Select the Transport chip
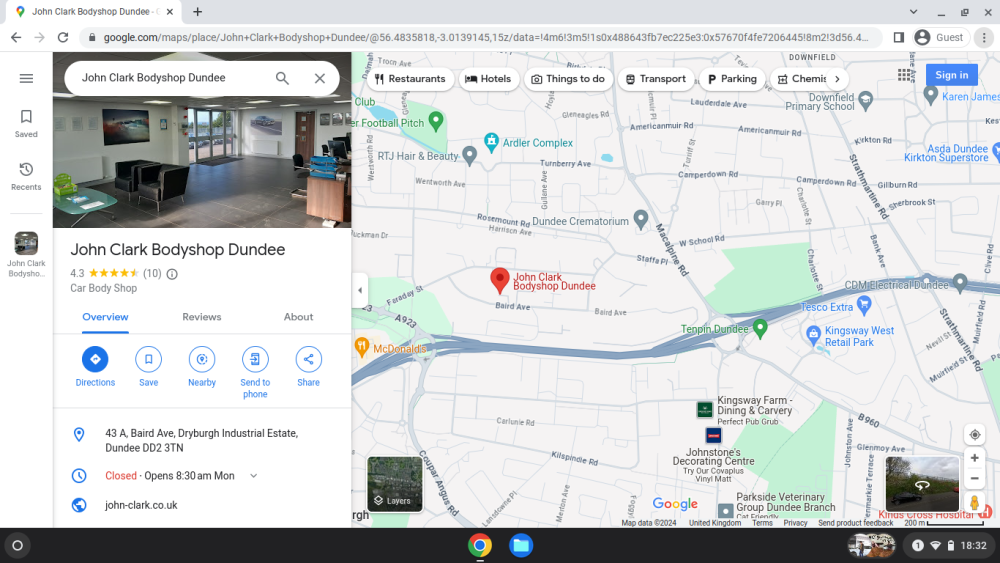Screen dimensions: 1000x563 (x=656, y=79)
